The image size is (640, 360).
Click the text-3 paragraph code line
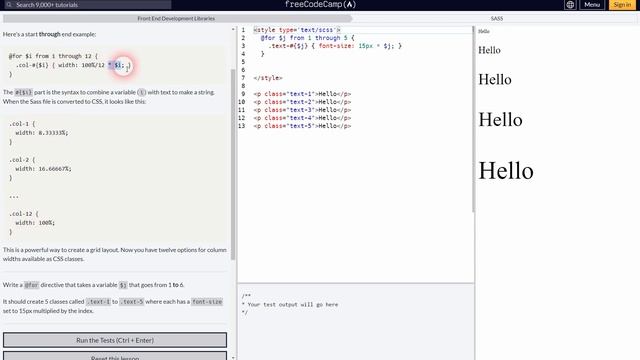[302, 110]
